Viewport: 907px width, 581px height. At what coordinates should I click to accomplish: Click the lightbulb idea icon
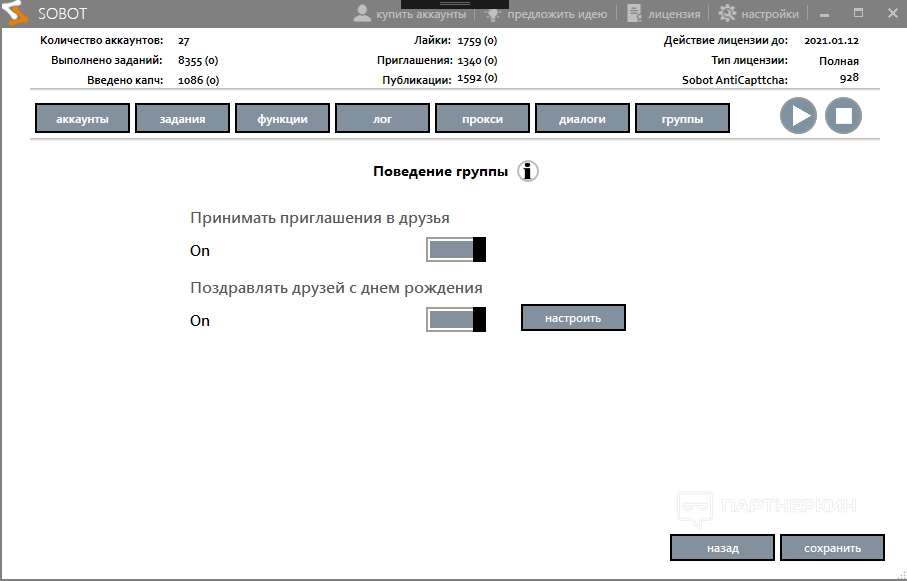point(492,14)
